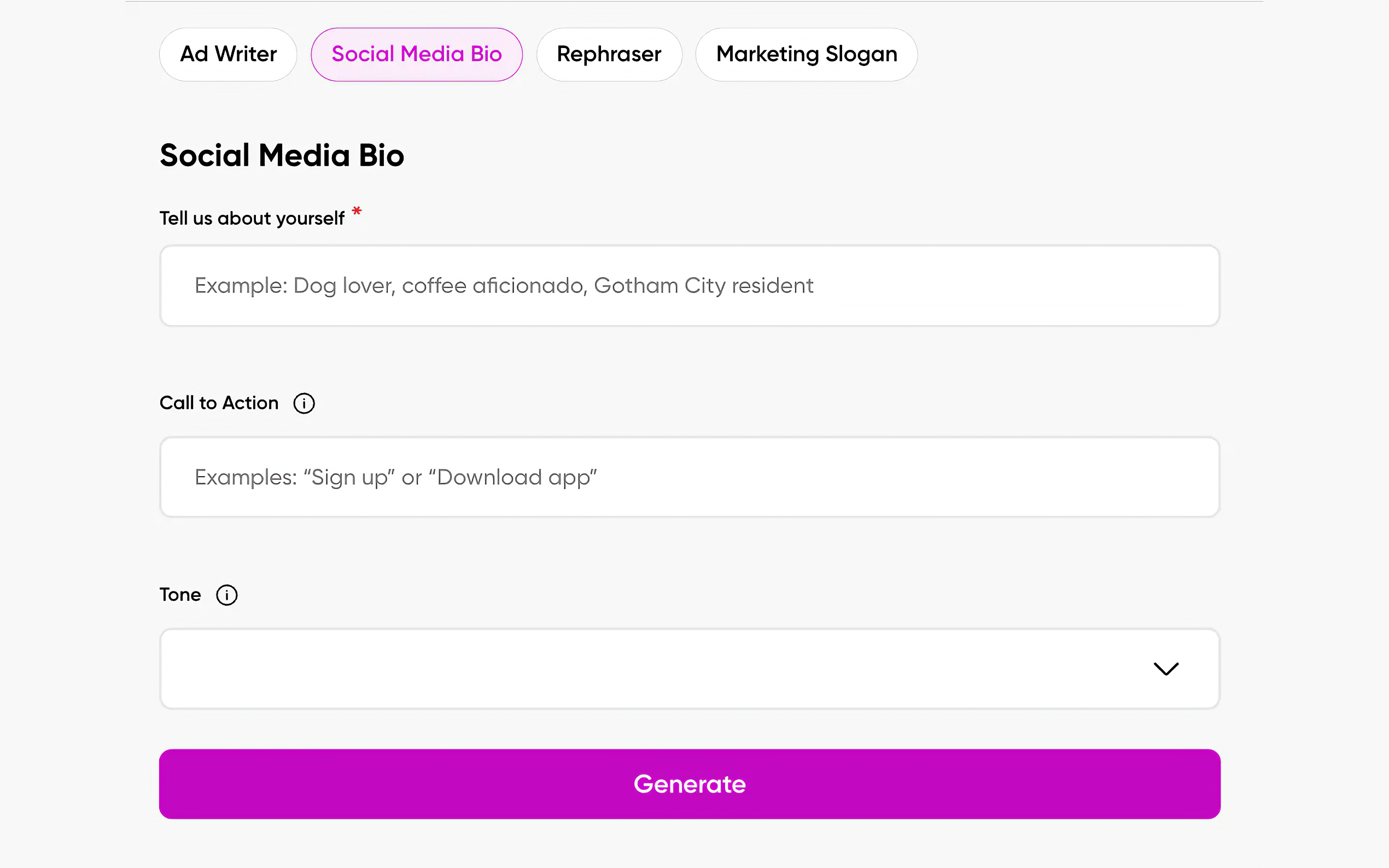Click the word 'Generate' on purple button

click(x=689, y=784)
